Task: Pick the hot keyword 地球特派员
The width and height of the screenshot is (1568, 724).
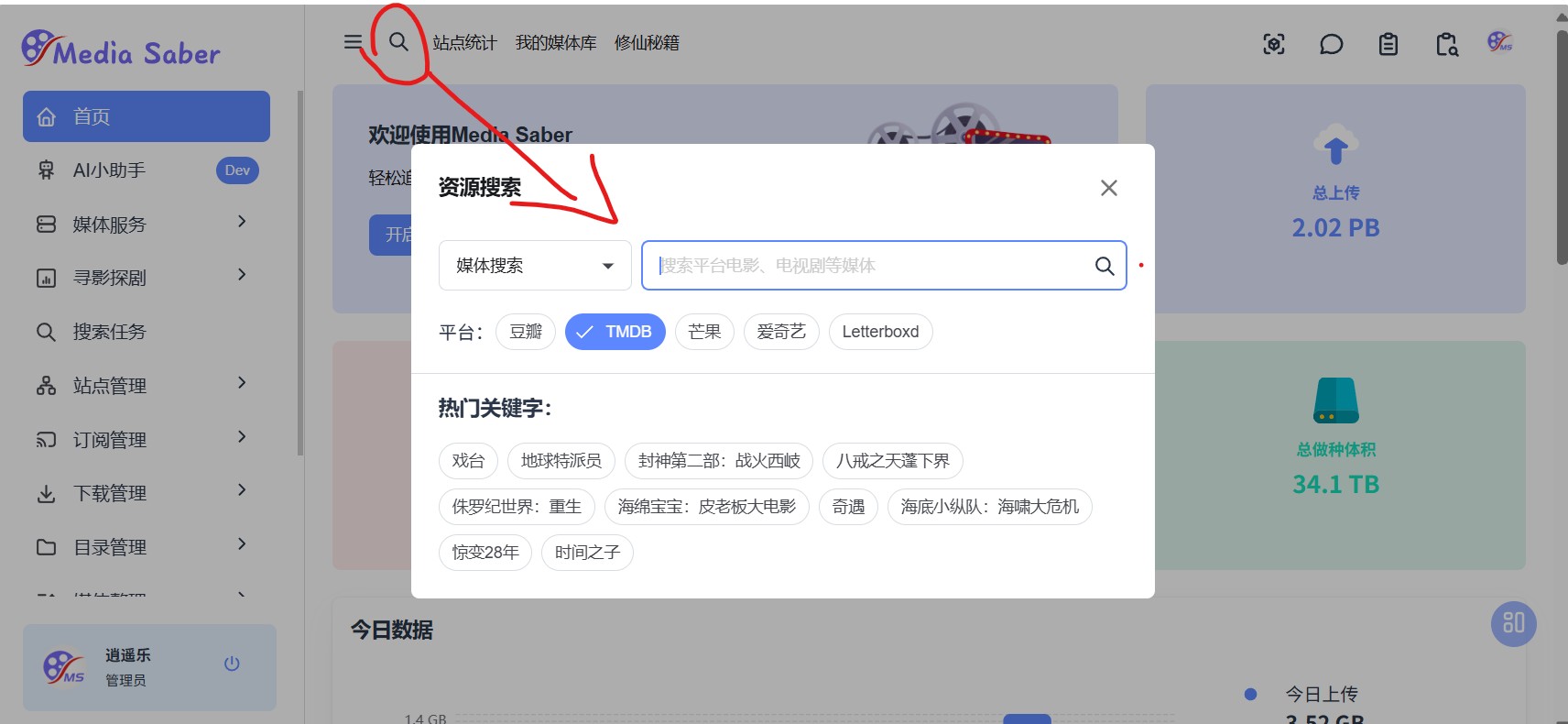Action: [561, 461]
